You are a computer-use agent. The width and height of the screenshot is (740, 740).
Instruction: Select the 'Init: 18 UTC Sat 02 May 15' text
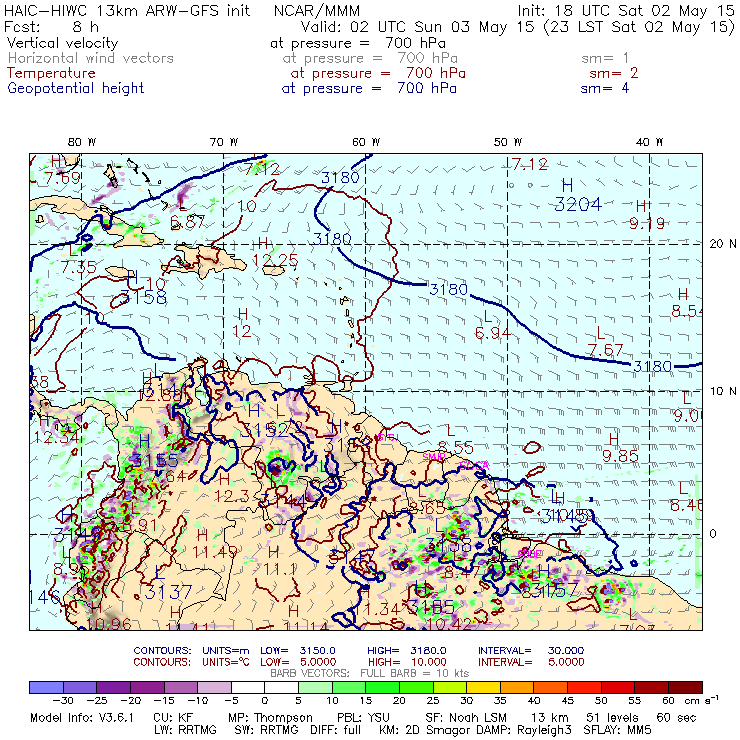pyautogui.click(x=626, y=10)
